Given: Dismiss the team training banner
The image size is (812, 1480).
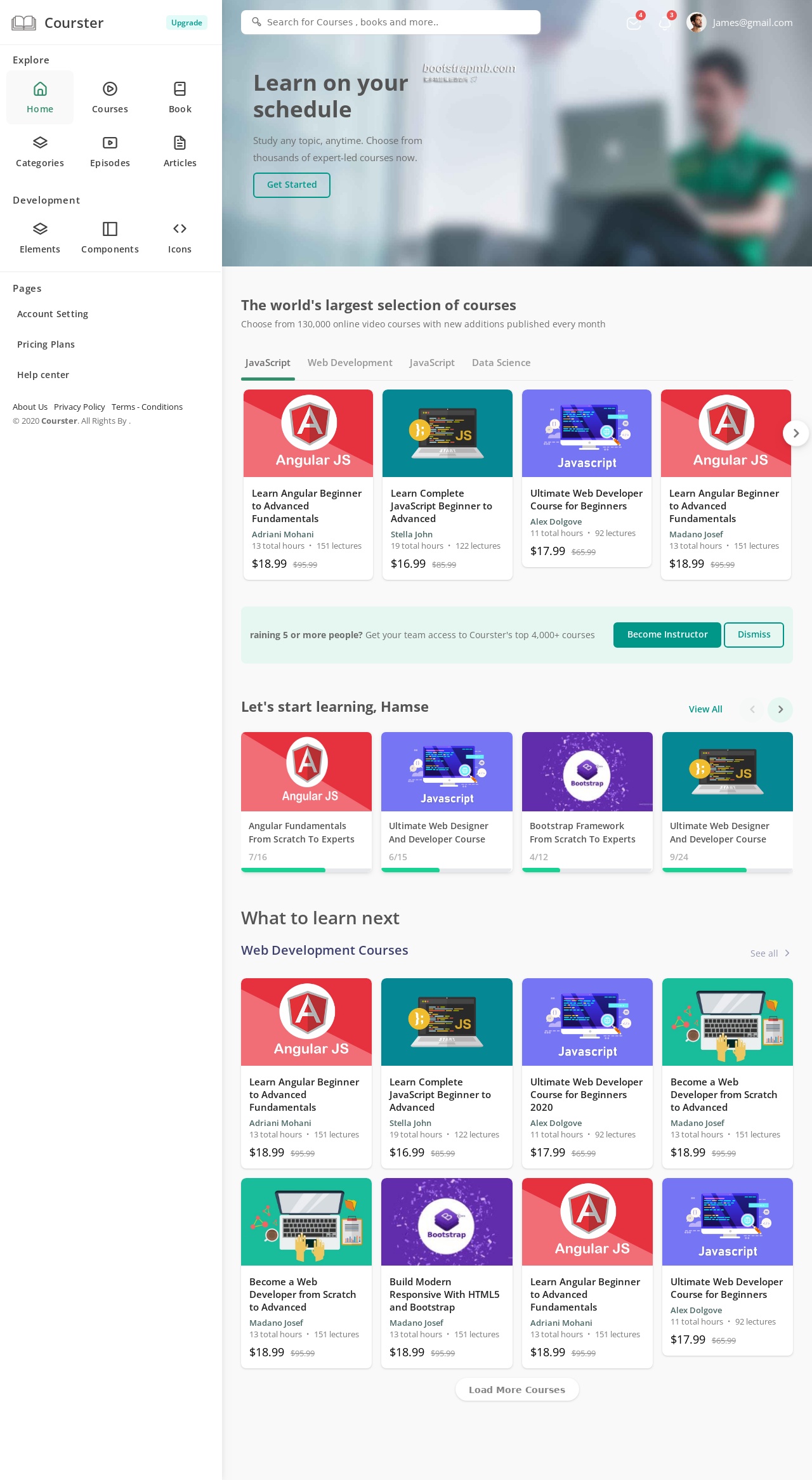Looking at the screenshot, I should pos(754,634).
